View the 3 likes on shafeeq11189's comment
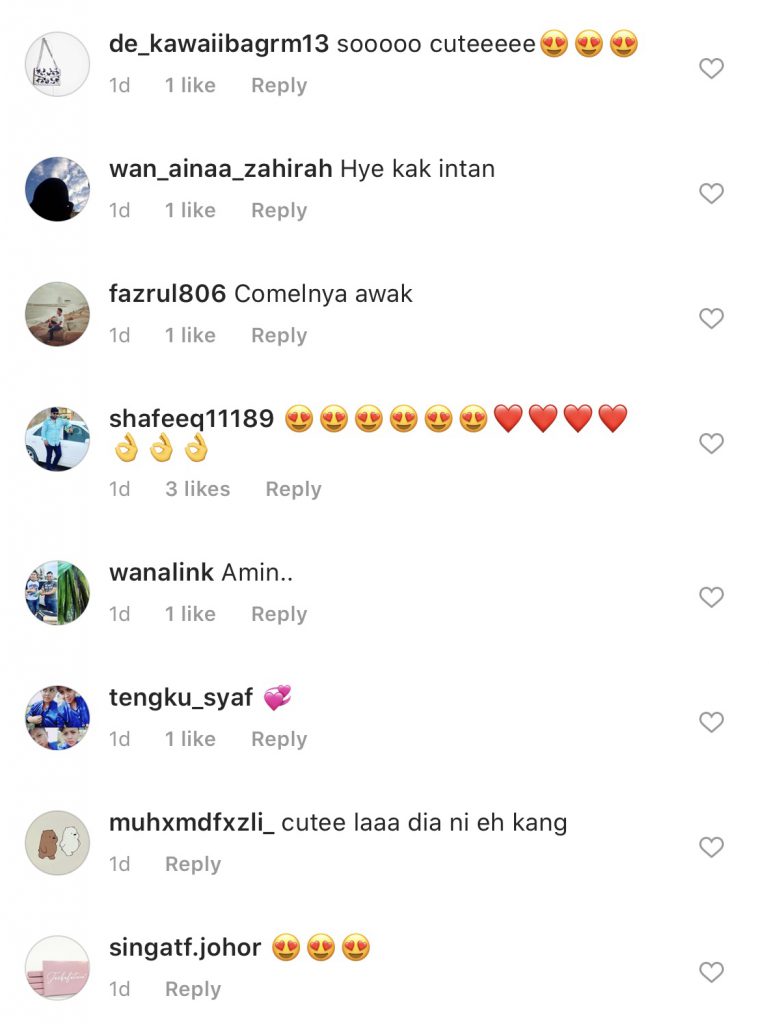Image resolution: width=769 pixels, height=1024 pixels. [197, 489]
